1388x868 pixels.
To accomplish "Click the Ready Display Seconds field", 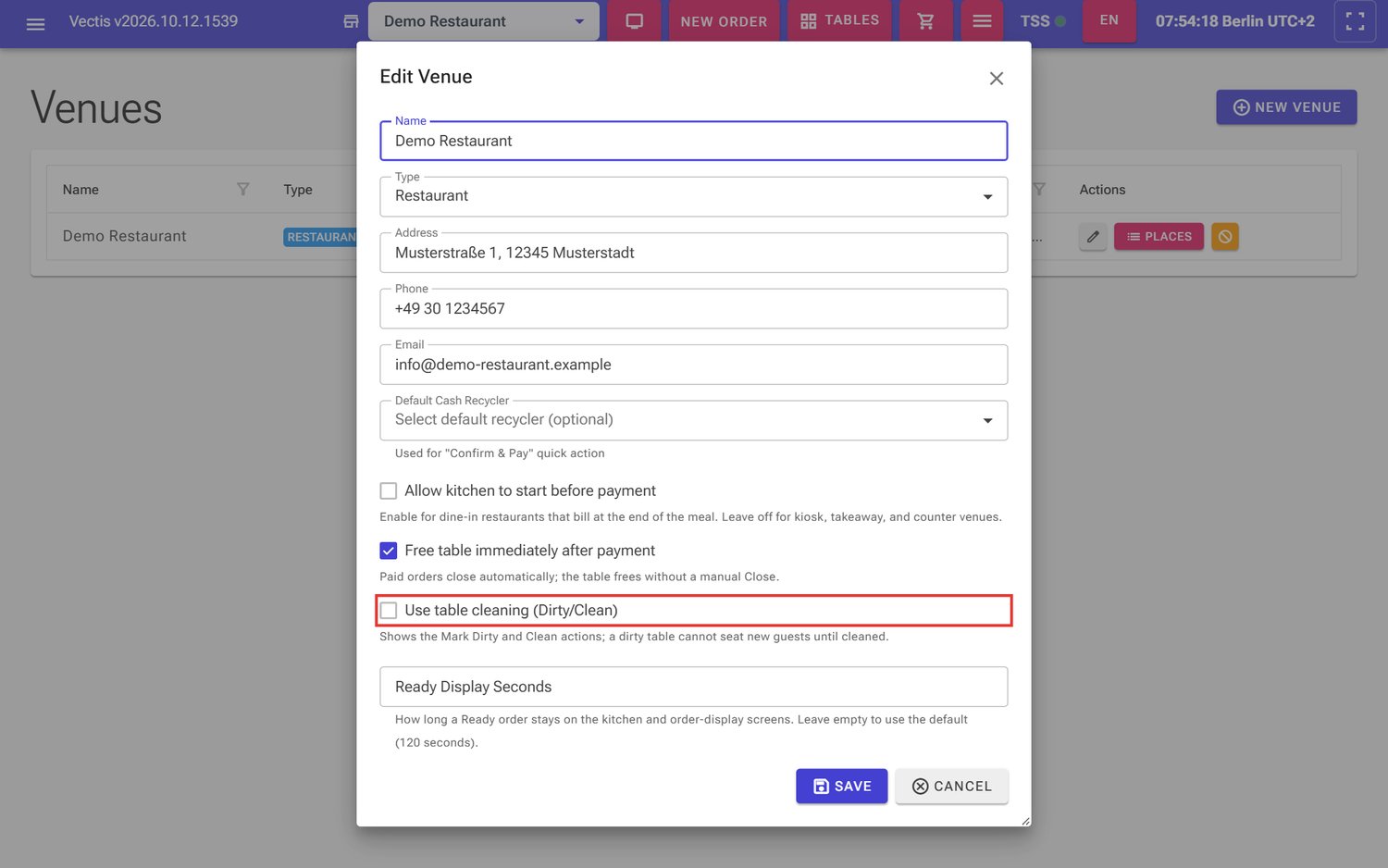I will pos(694,687).
